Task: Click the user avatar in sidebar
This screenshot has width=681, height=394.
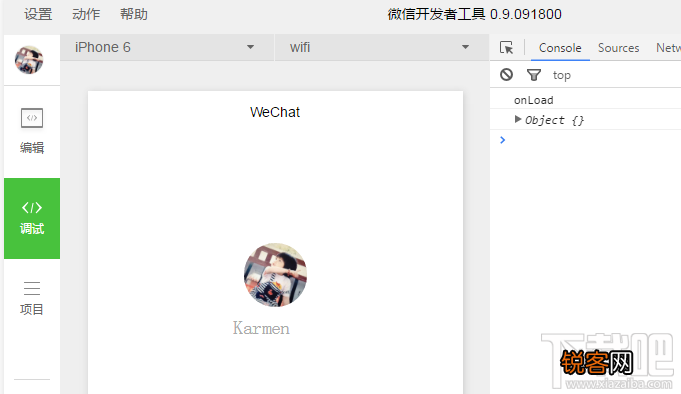Action: click(x=29, y=60)
